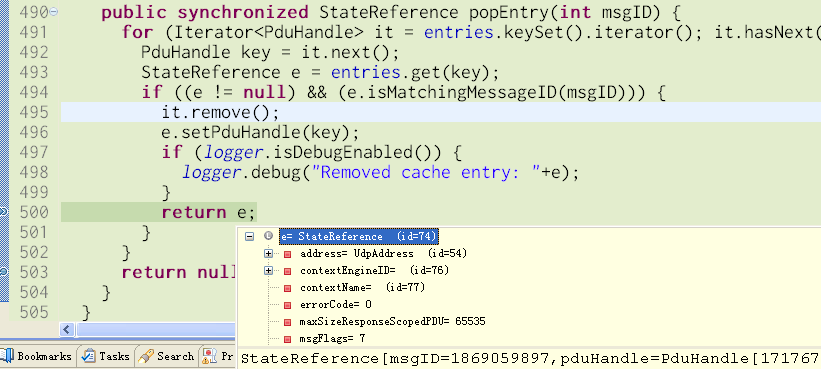This screenshot has height=369, width=821.
Task: Click "logger.isDebugEnabled()" condition
Action: [x=328, y=152]
